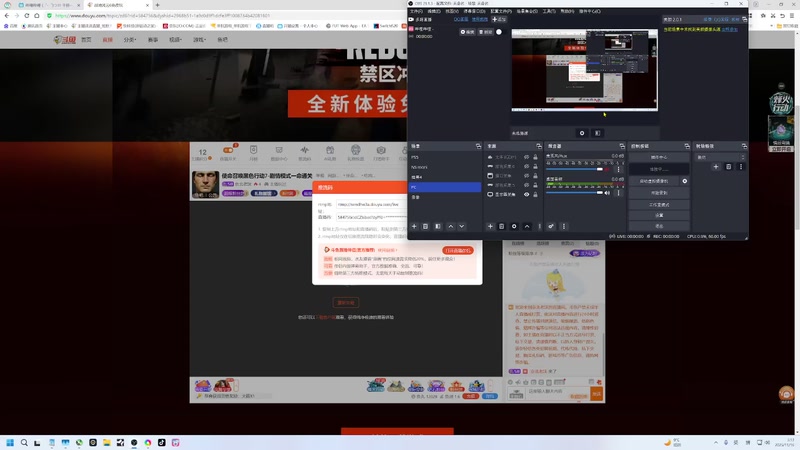Select PS5 scene in Scenes list
Viewport: 800px width, 450px height.
[x=445, y=157]
